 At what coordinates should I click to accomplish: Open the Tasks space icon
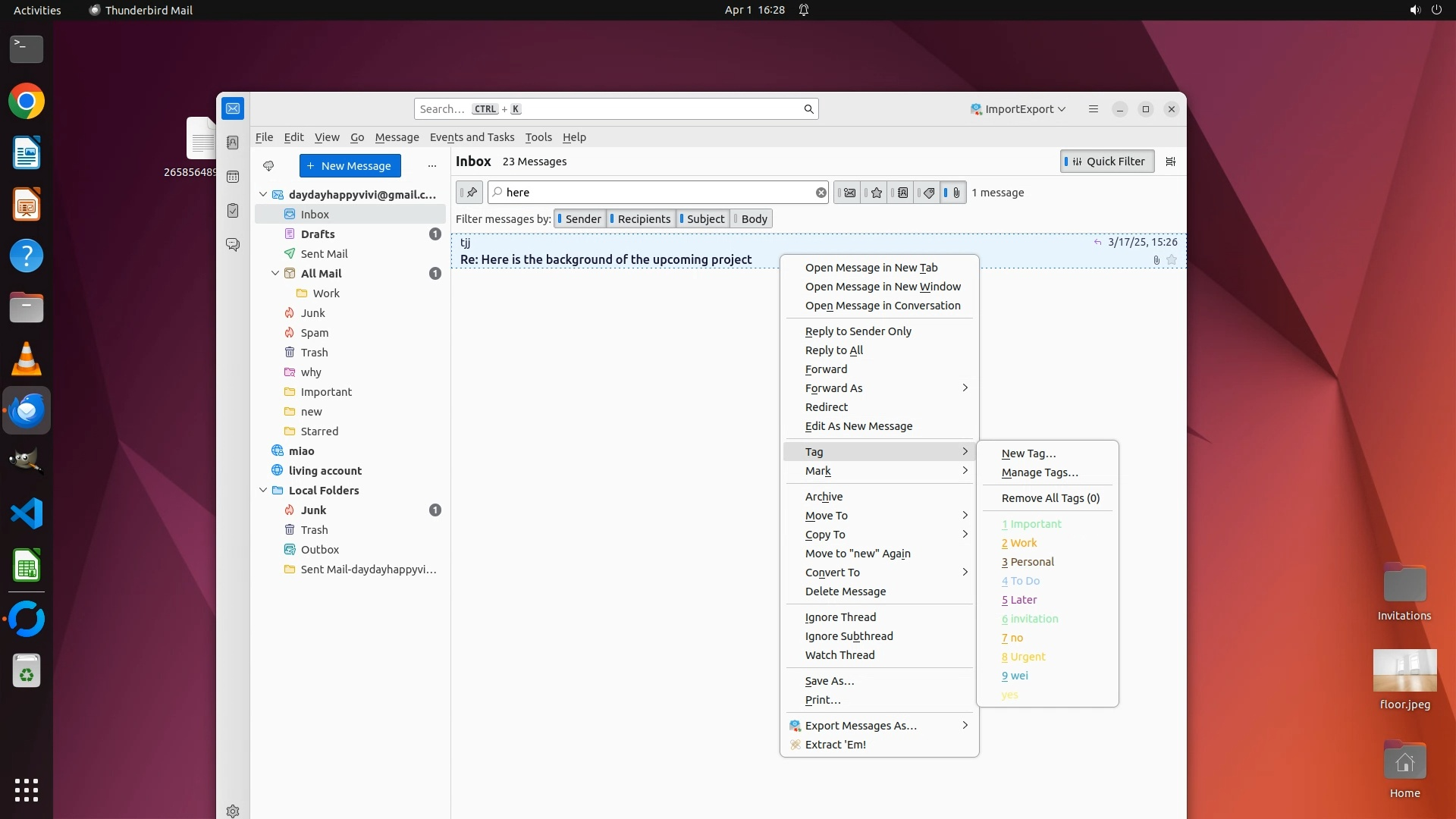click(x=233, y=211)
